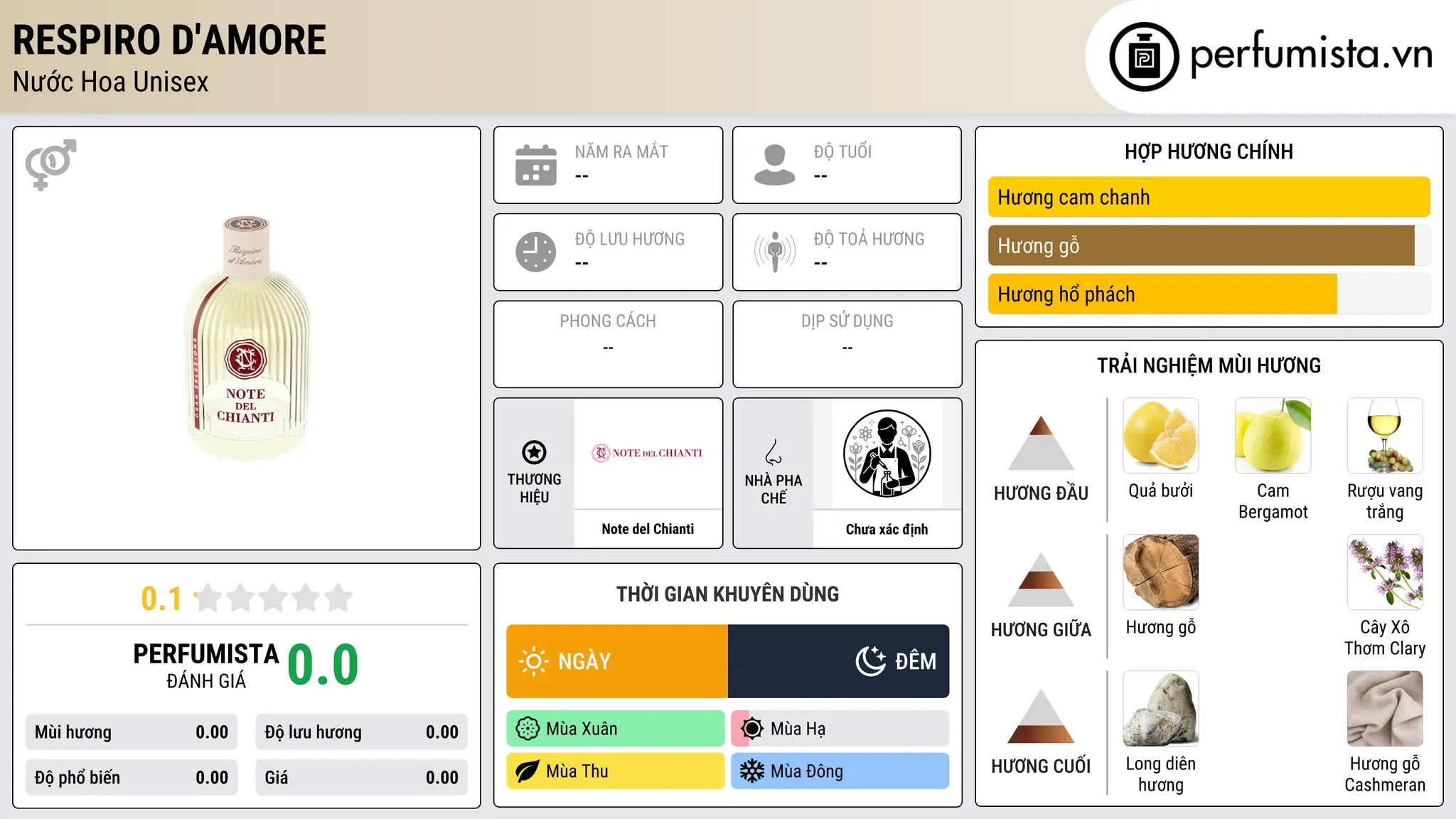Click the person icon beside Độ tuổi

[775, 165]
